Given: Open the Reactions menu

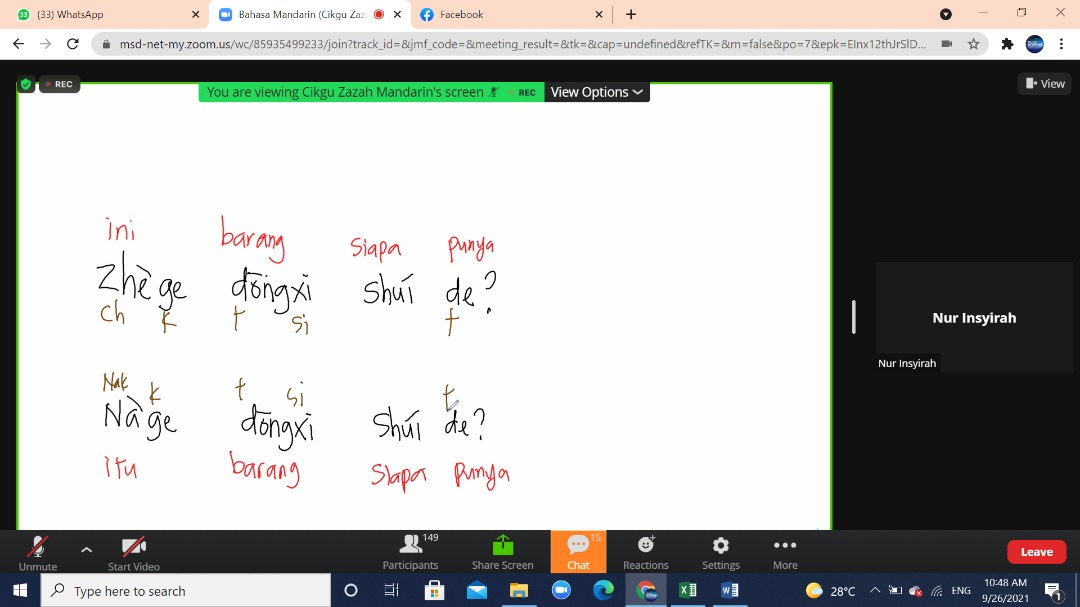Looking at the screenshot, I should click(x=646, y=545).
